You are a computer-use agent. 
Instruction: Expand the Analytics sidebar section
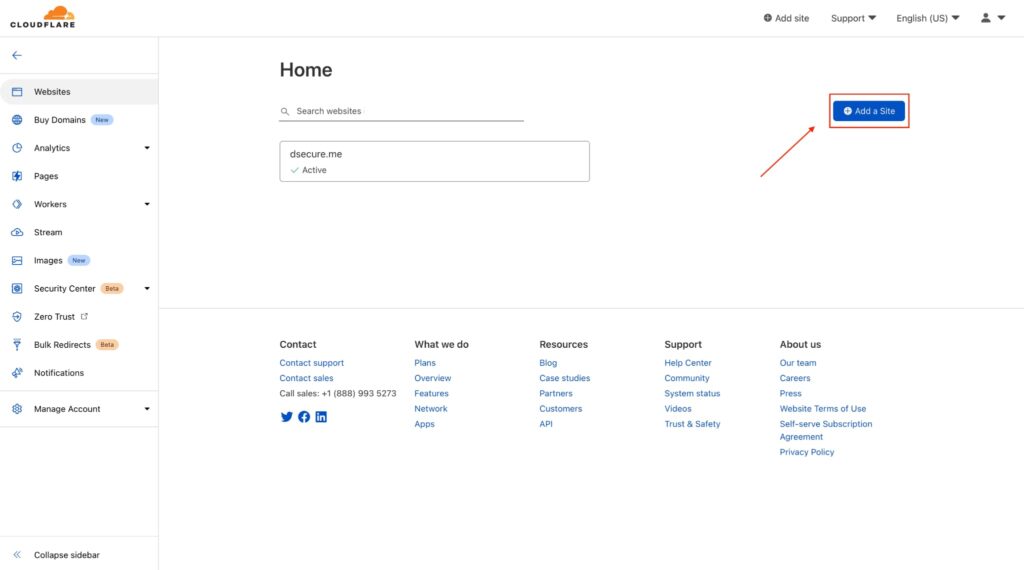click(x=147, y=148)
